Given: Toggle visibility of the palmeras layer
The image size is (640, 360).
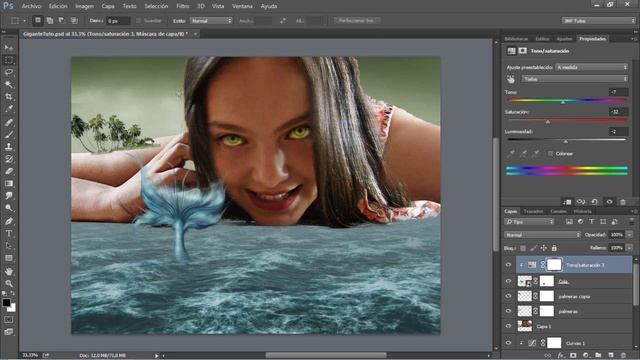Looking at the screenshot, I should [x=508, y=311].
